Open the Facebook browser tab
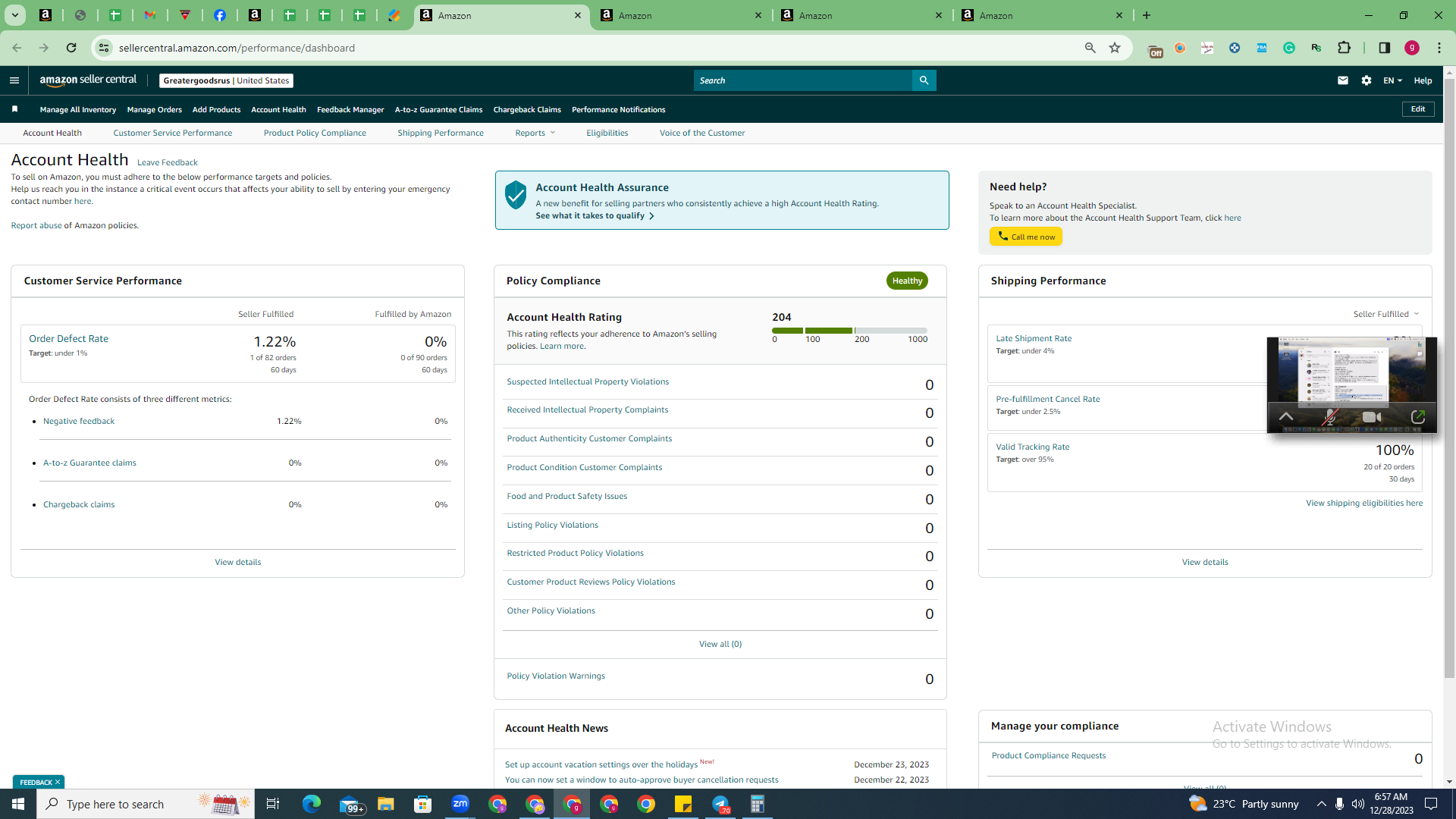 (x=220, y=15)
